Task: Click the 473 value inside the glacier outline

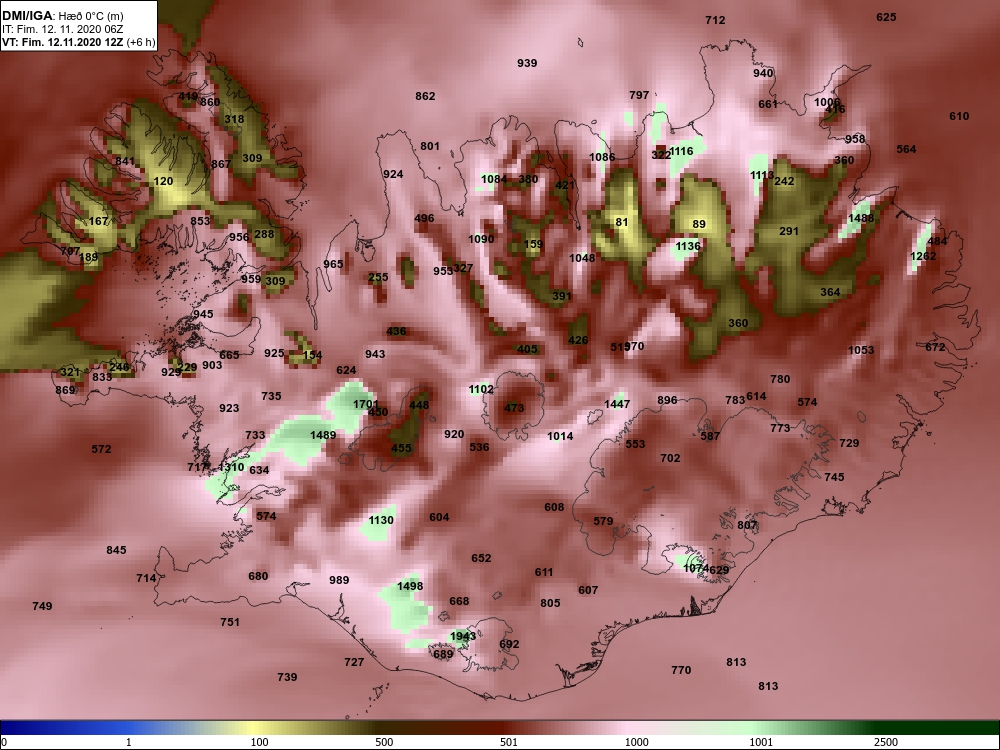Action: (x=514, y=408)
